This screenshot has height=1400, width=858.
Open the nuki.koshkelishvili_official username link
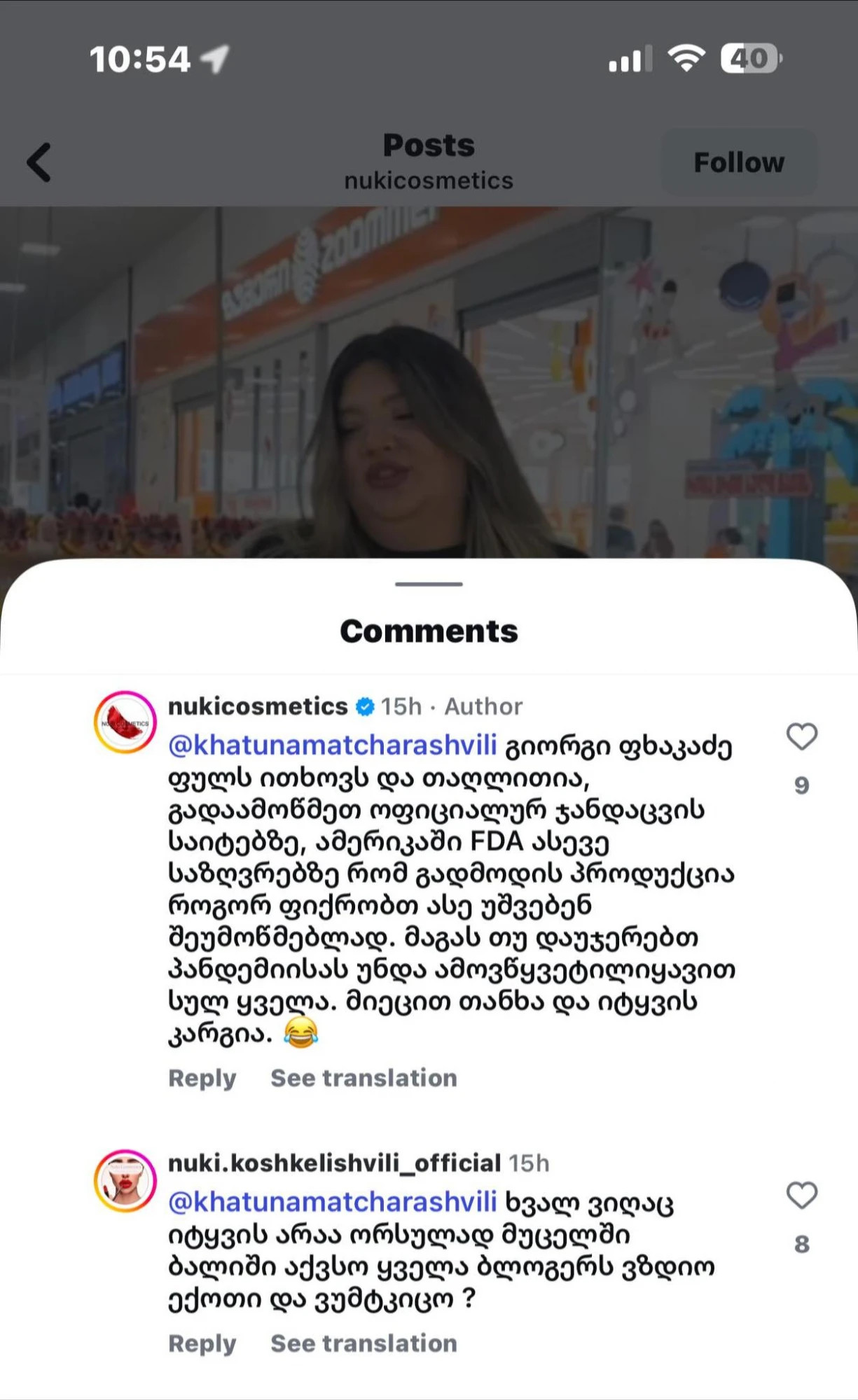334,1163
